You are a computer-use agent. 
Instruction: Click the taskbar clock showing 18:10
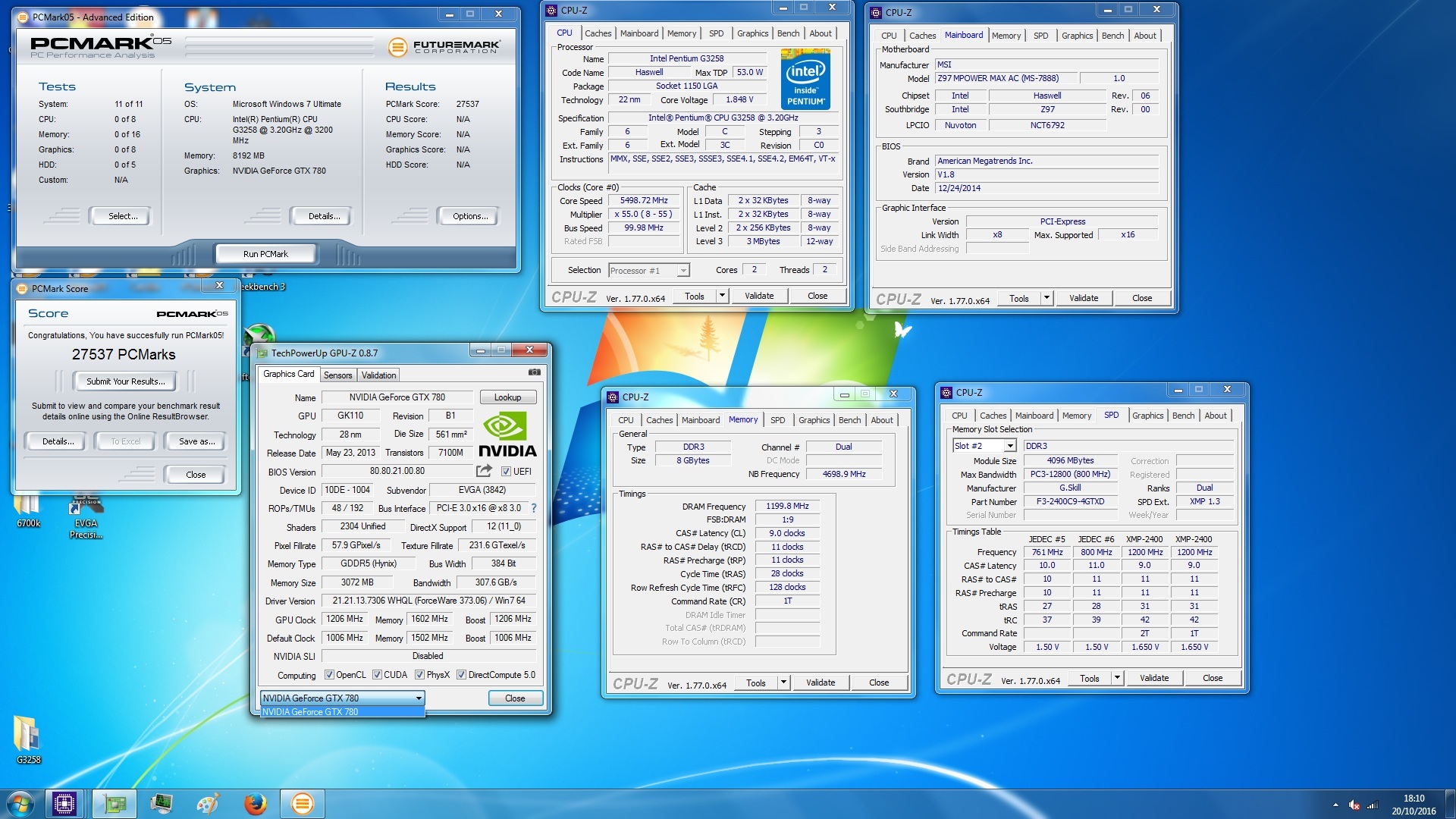point(1414,805)
